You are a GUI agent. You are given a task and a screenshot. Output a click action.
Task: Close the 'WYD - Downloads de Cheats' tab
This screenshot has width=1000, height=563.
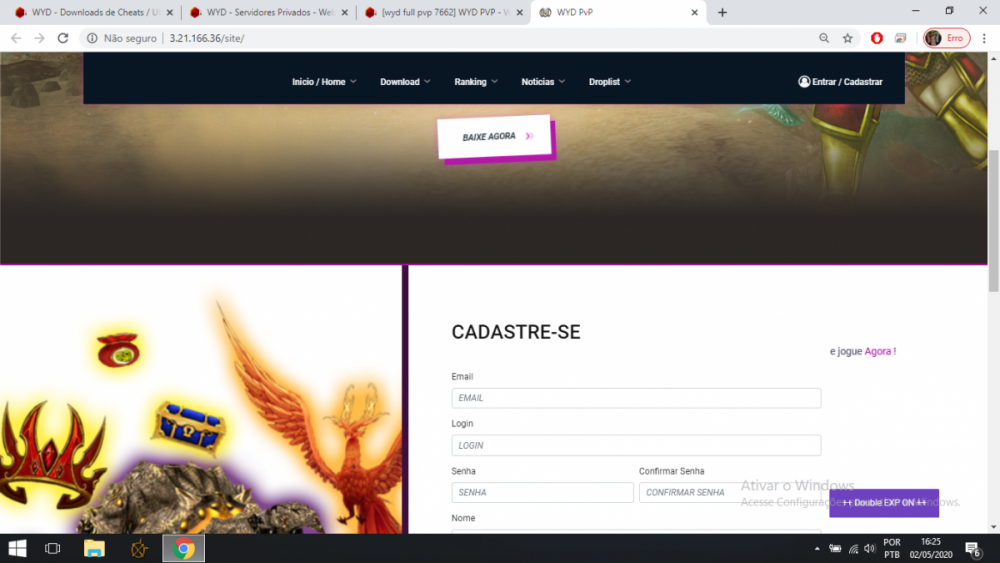(x=170, y=12)
